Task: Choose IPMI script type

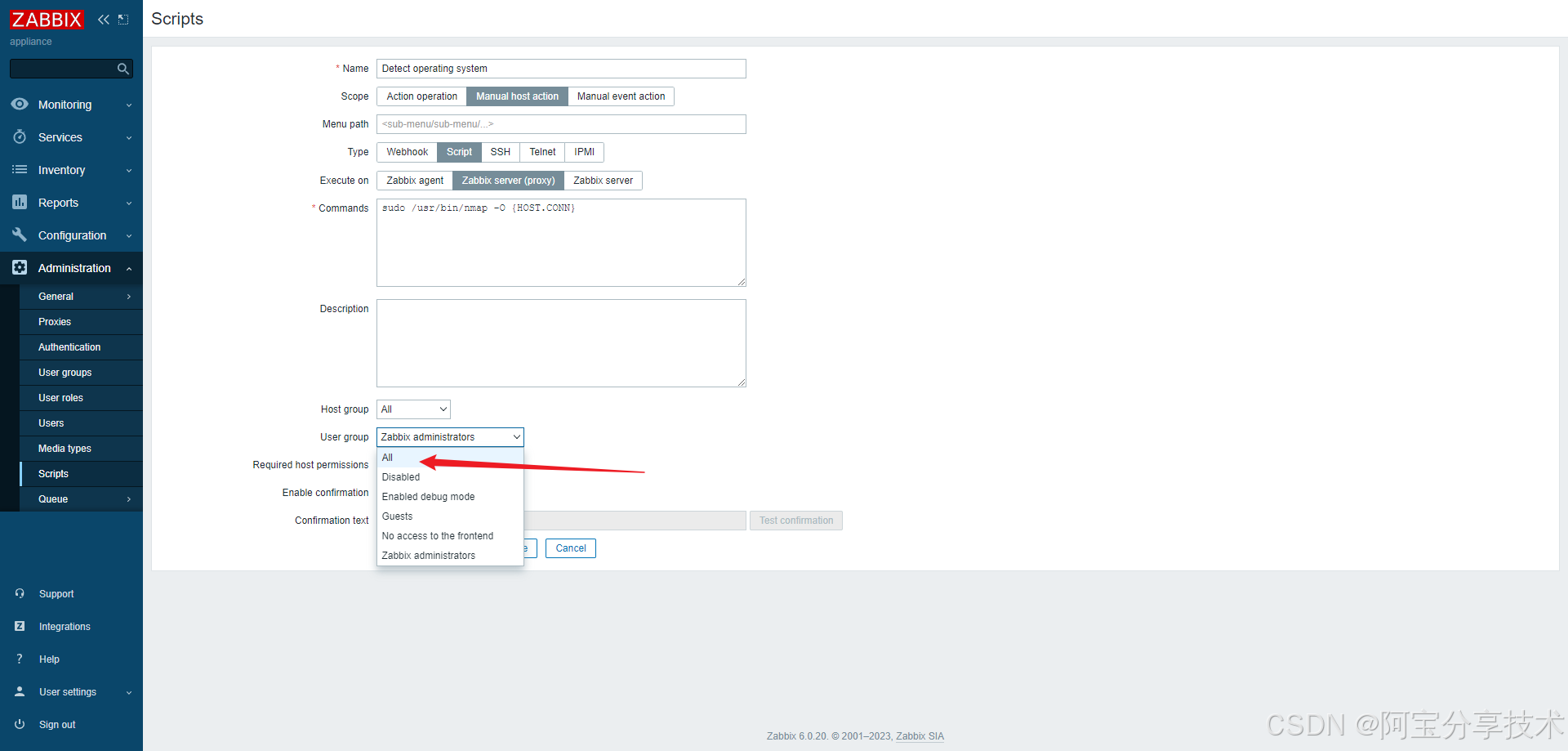Action: [584, 152]
